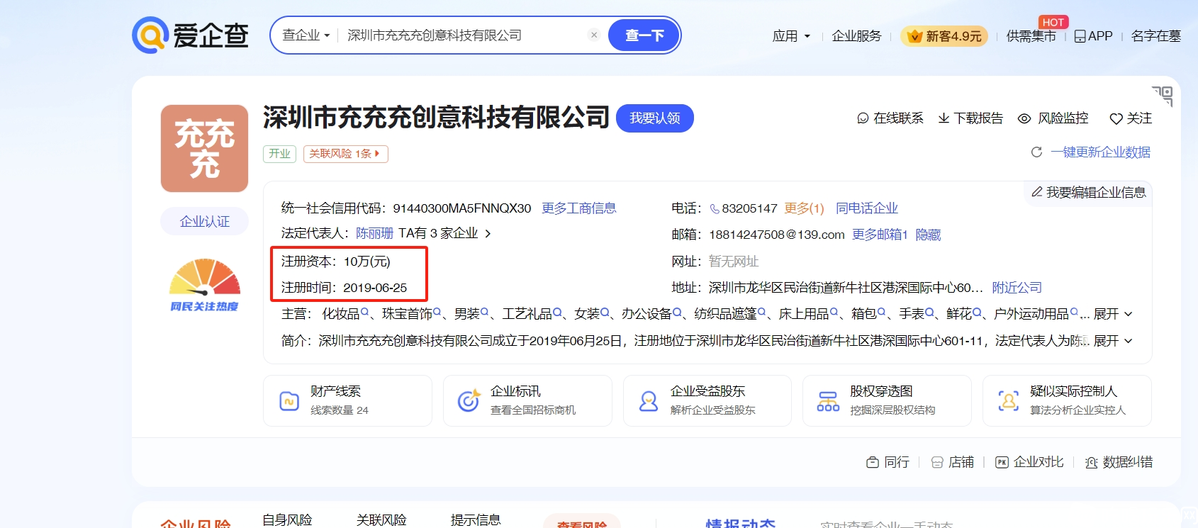Open the 疑似实际控制人 card

click(x=1067, y=400)
